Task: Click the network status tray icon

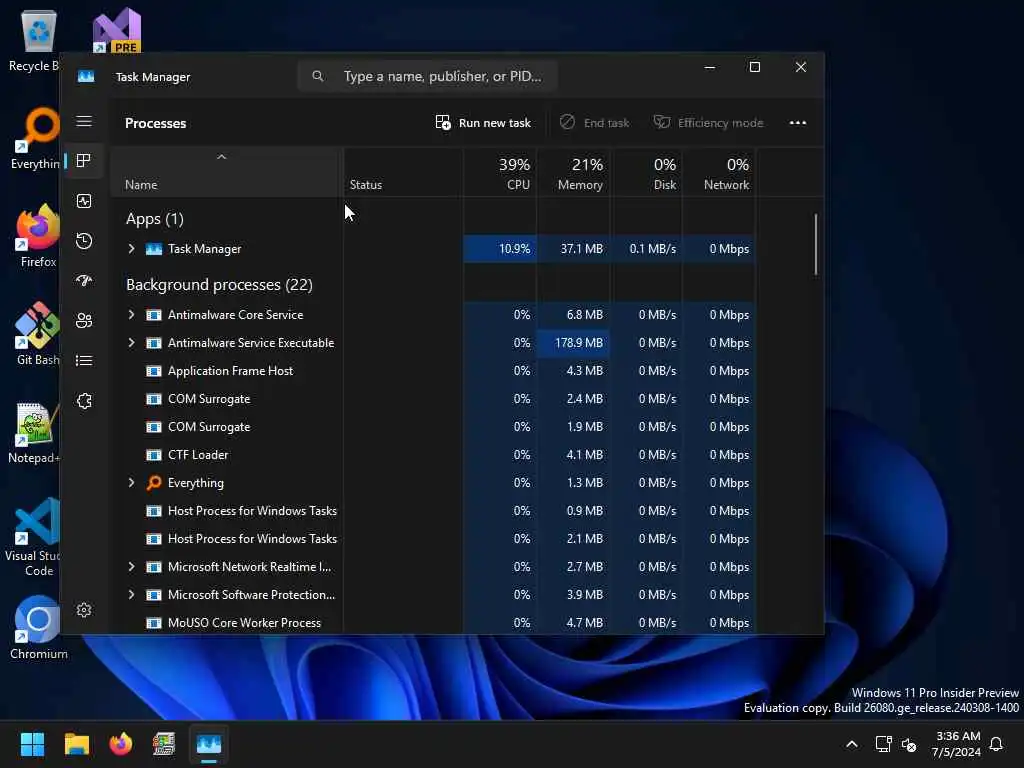Action: click(883, 744)
